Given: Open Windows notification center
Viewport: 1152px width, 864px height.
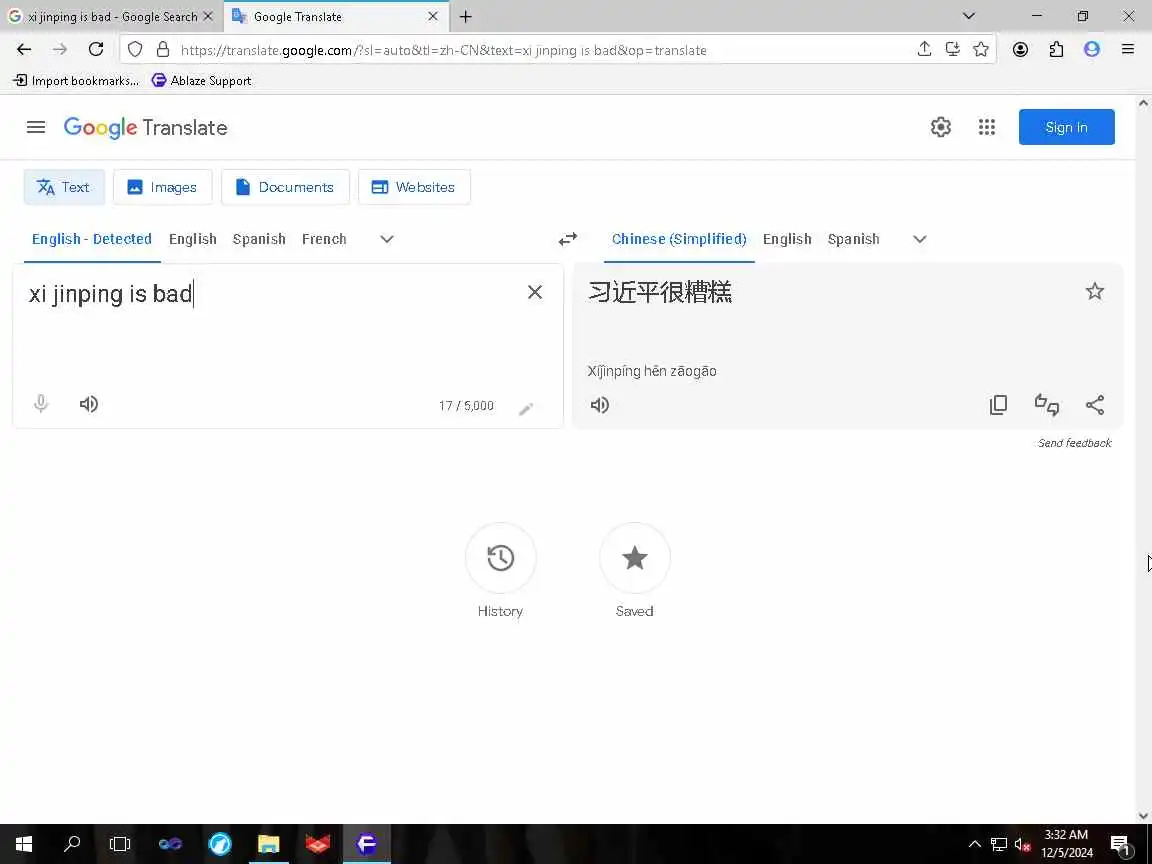Looking at the screenshot, I should pos(1120,843).
